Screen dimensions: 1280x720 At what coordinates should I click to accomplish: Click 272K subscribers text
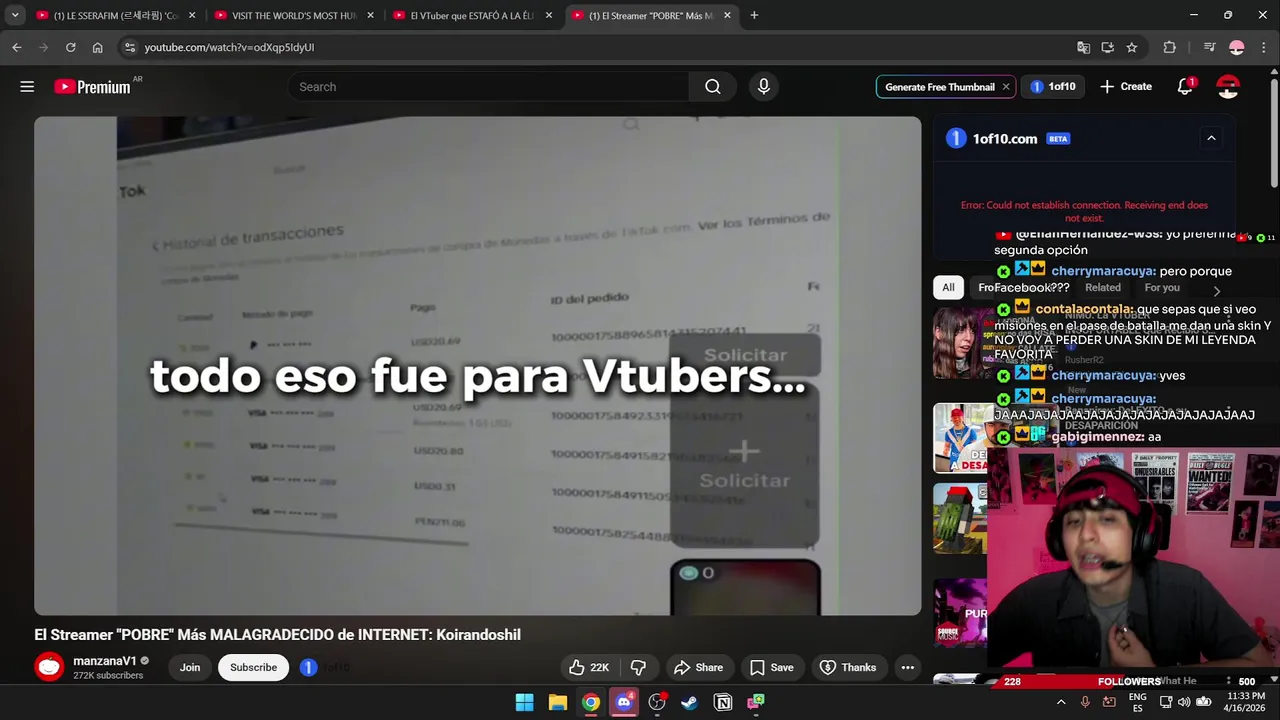[108, 676]
